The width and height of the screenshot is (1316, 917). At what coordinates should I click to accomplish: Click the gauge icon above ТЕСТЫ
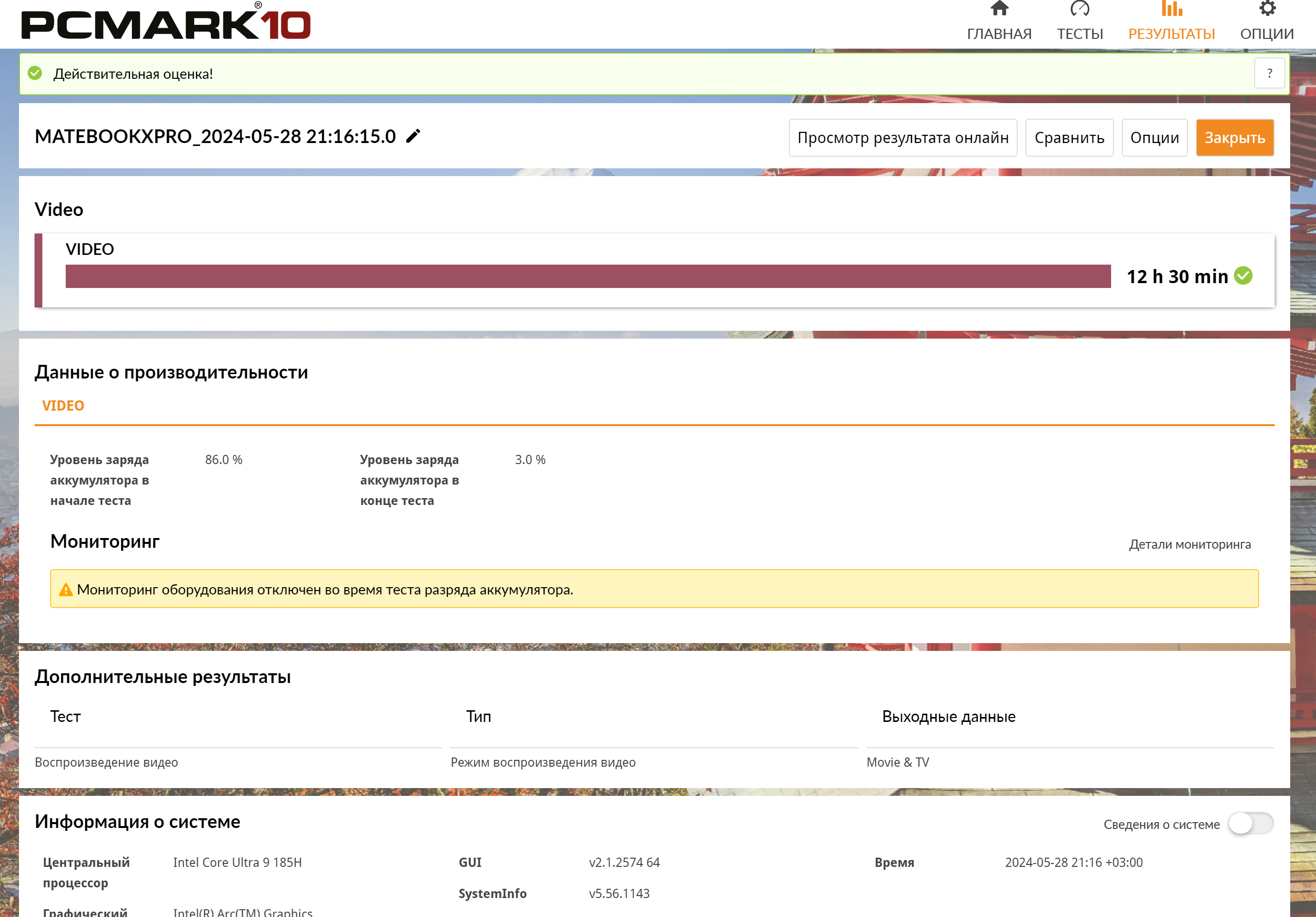1079,9
